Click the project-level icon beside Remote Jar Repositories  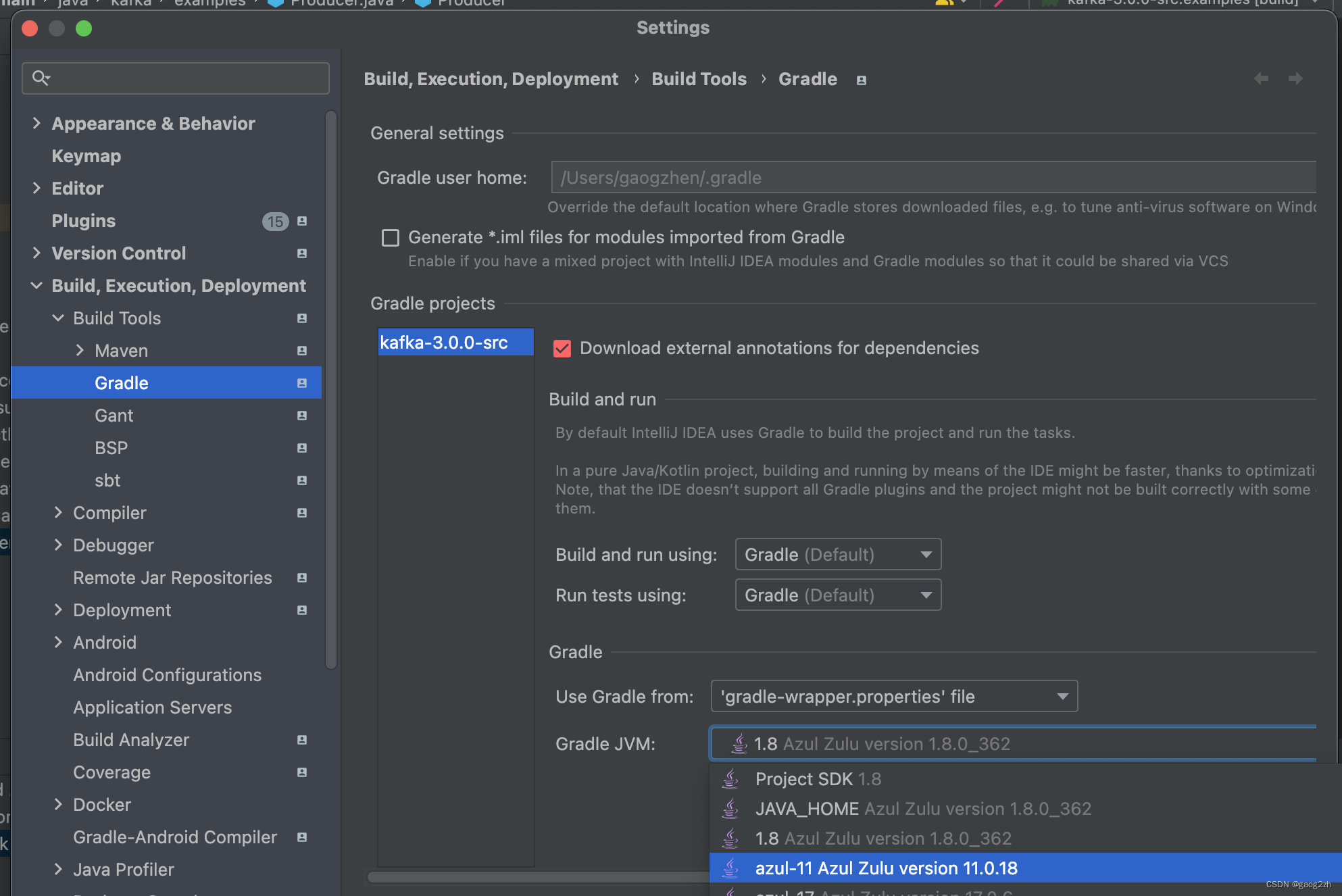click(302, 578)
